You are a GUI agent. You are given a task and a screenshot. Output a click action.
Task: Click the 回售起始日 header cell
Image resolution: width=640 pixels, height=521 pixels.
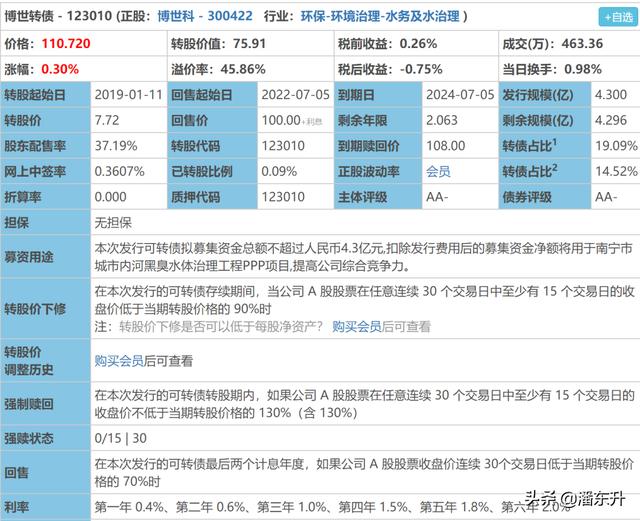(x=212, y=95)
